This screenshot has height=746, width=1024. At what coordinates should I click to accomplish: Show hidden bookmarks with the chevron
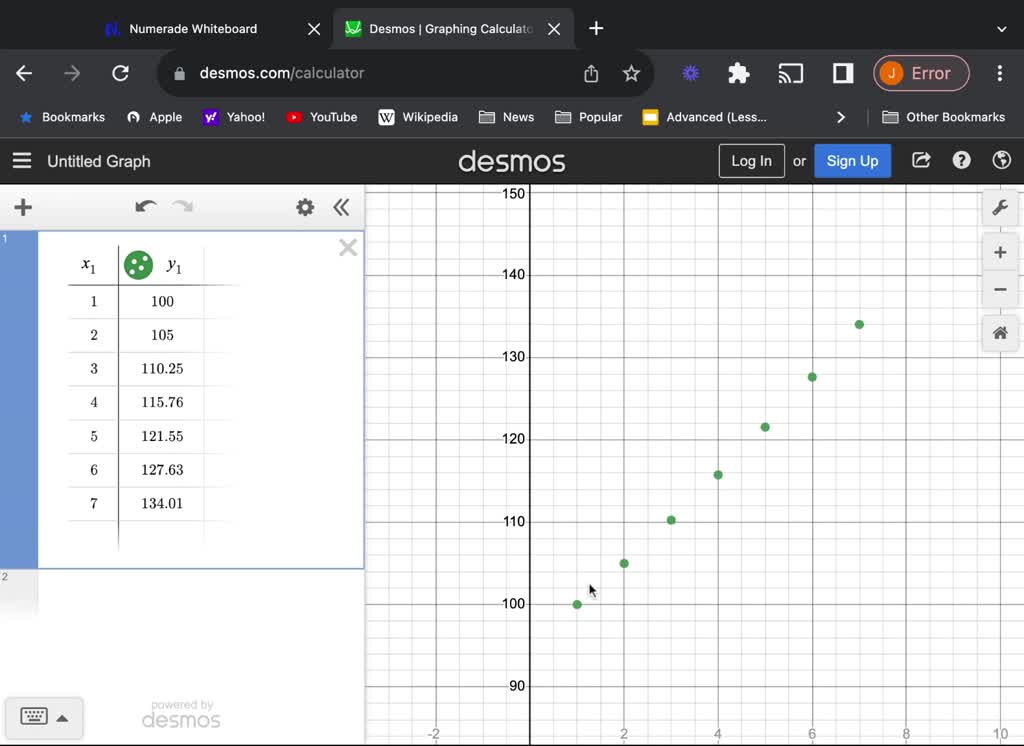pyautogui.click(x=840, y=118)
